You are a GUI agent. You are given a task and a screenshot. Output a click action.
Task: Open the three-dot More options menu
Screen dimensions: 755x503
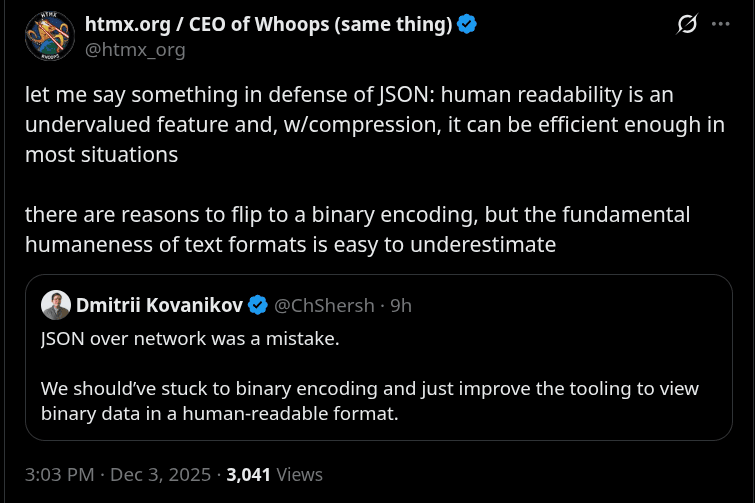(720, 25)
